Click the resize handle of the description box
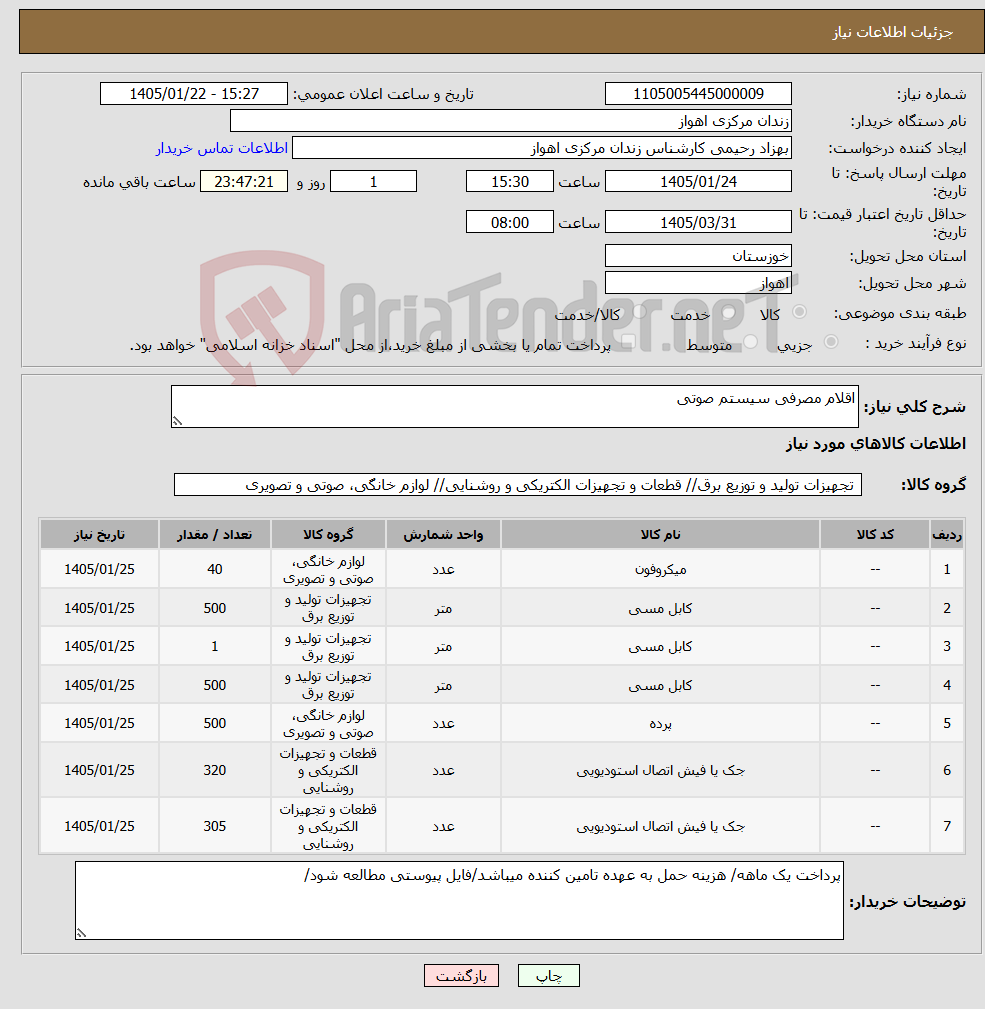Screen dimensions: 985x1009 177,421
